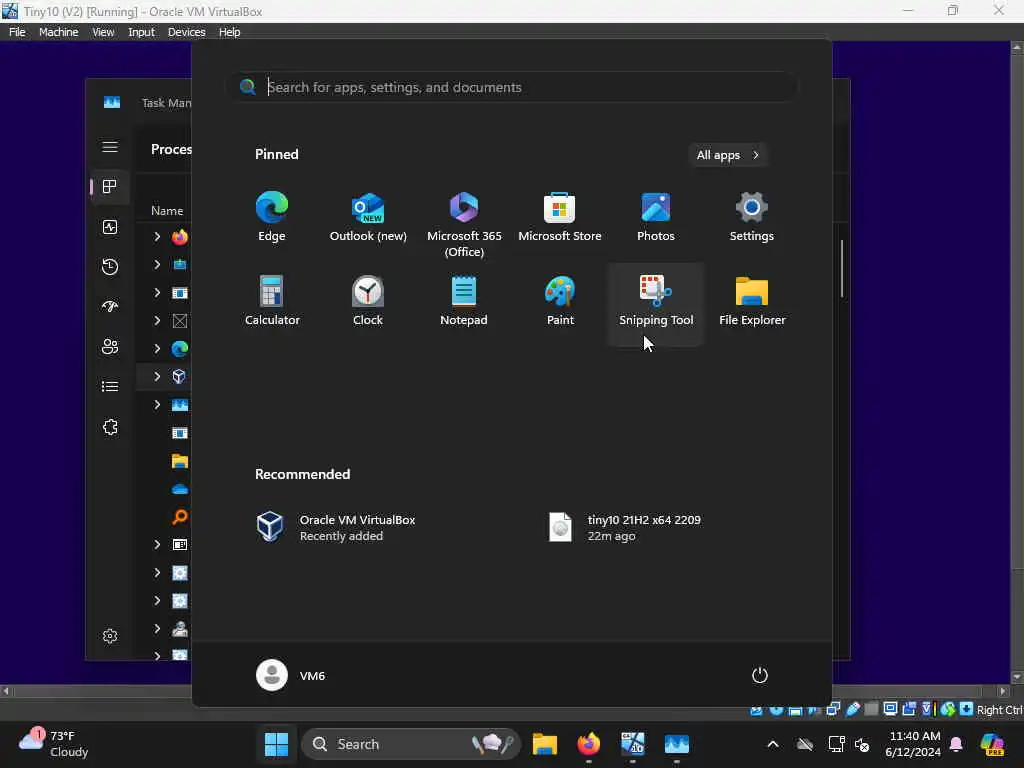Click Start menu search field
Screen dimensions: 1024x768
pyautogui.click(x=513, y=87)
